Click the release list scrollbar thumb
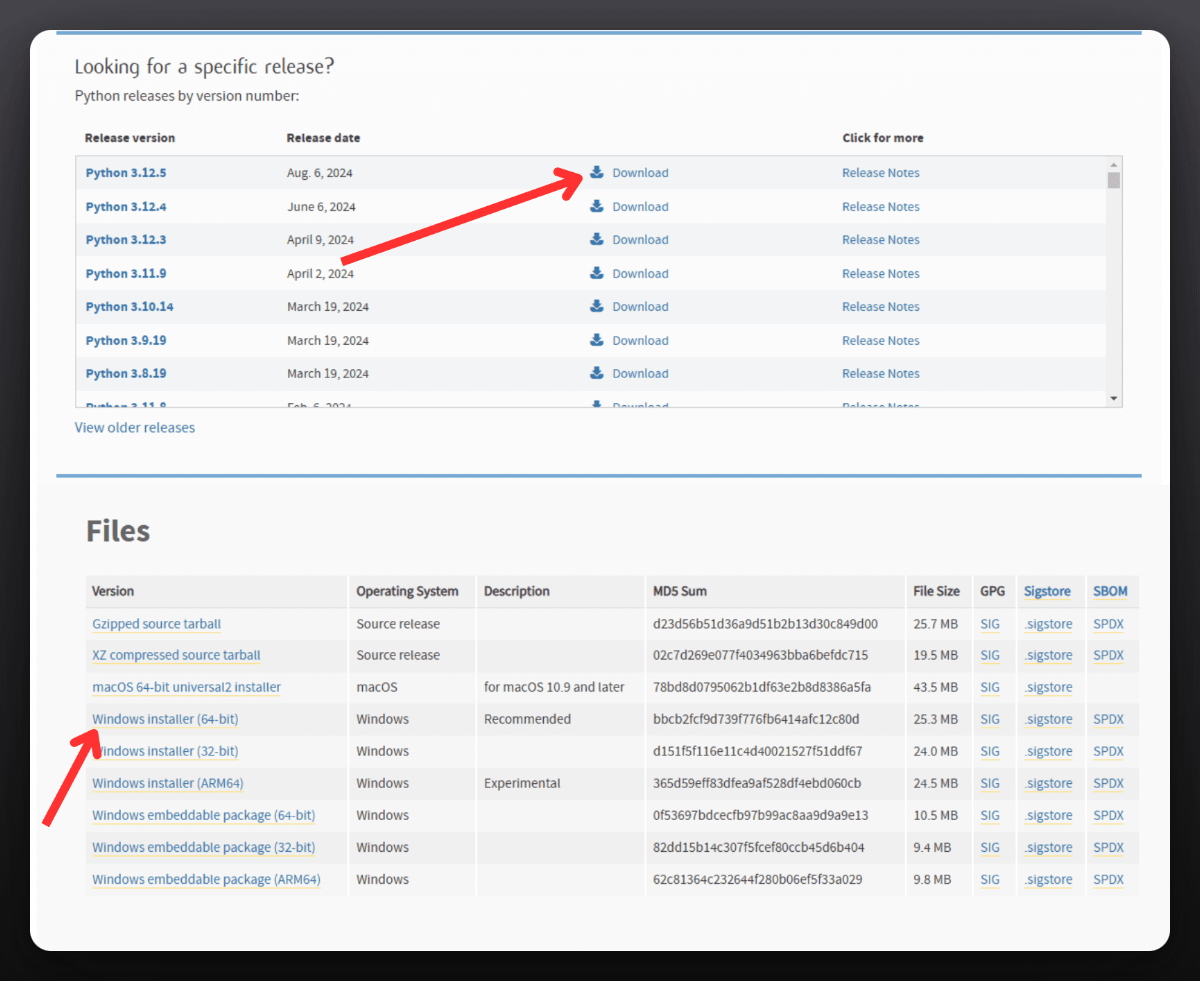1200x981 pixels. coord(1114,180)
